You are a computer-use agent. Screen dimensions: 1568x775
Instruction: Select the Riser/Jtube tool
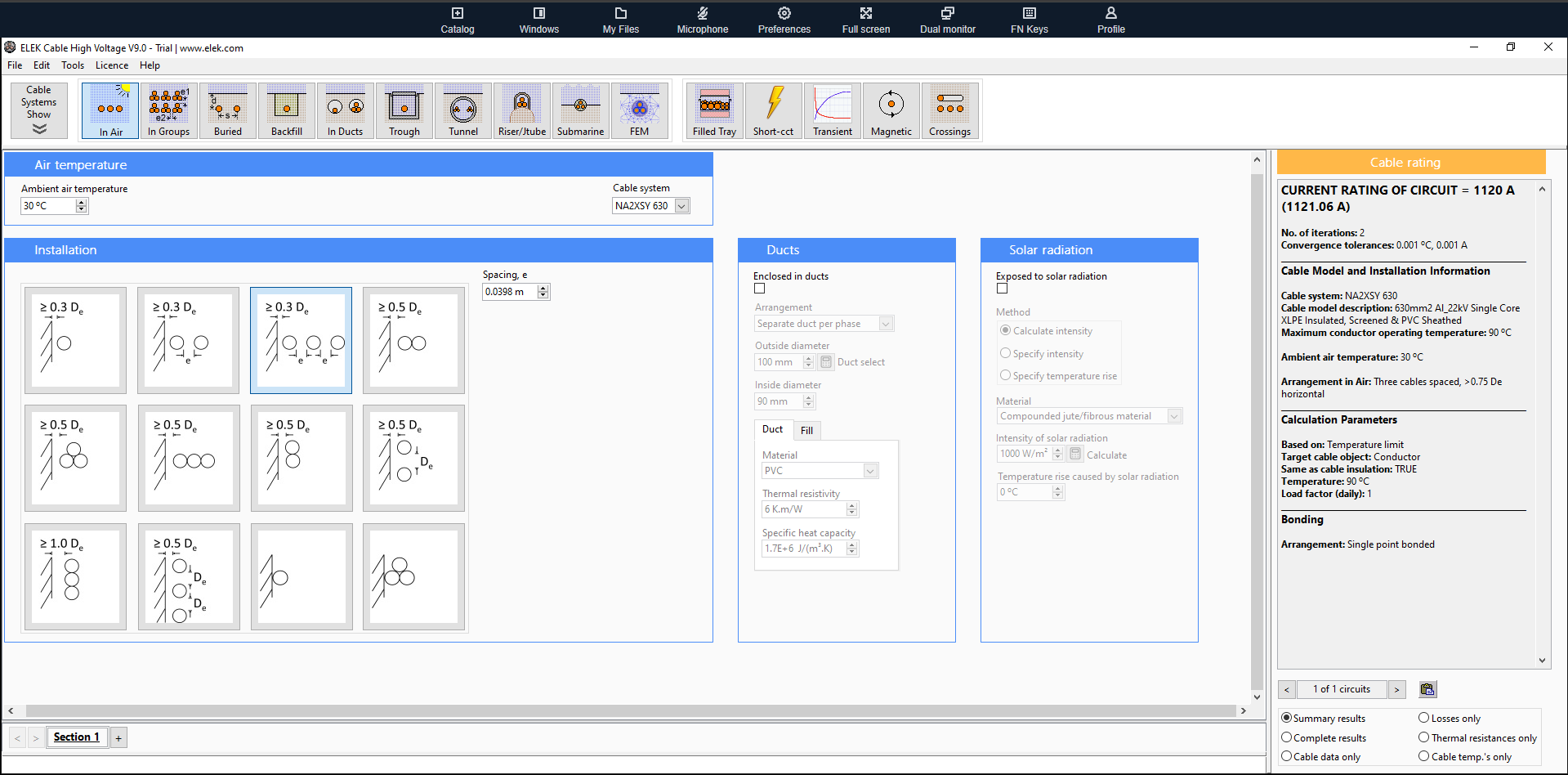click(x=522, y=110)
